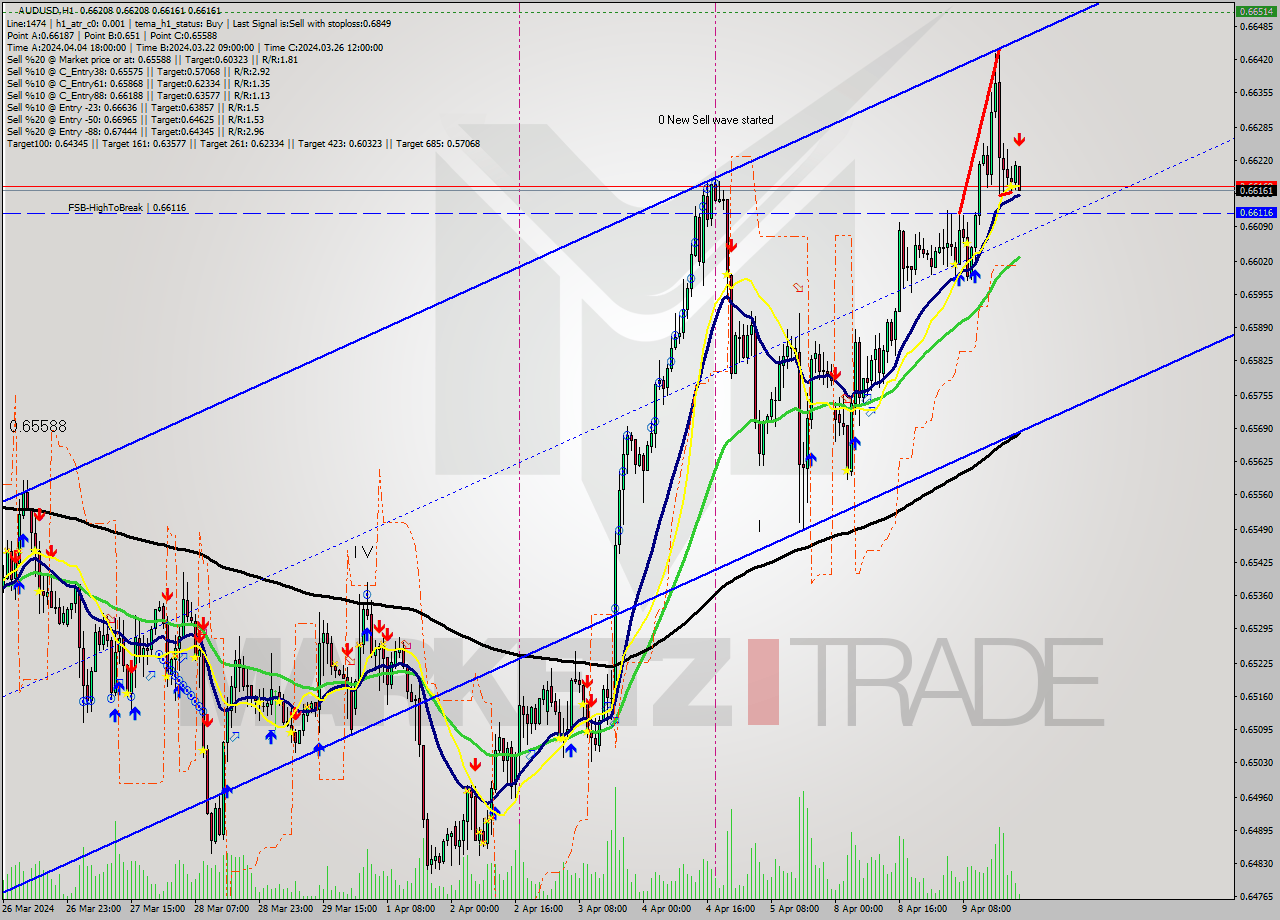Click the '28 Mar 07:00' time label

pos(222,909)
